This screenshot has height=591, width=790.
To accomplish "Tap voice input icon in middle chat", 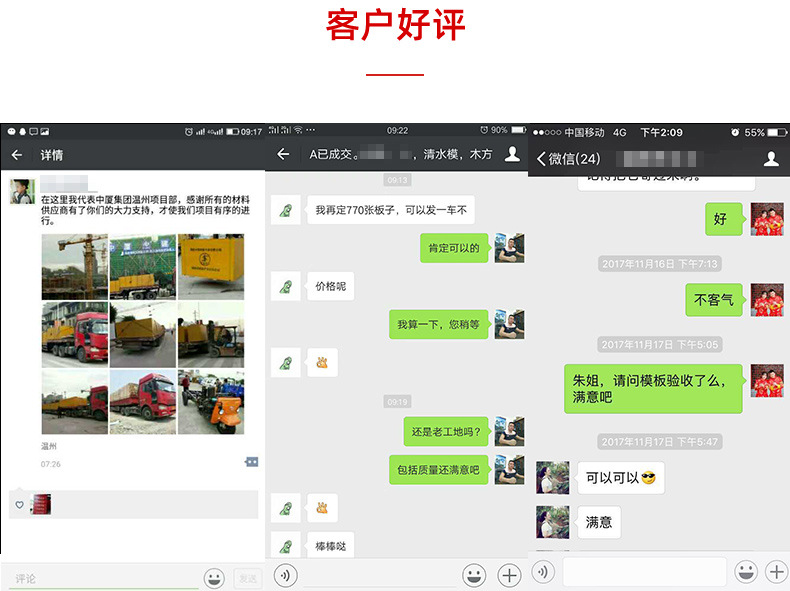I will pos(285,575).
